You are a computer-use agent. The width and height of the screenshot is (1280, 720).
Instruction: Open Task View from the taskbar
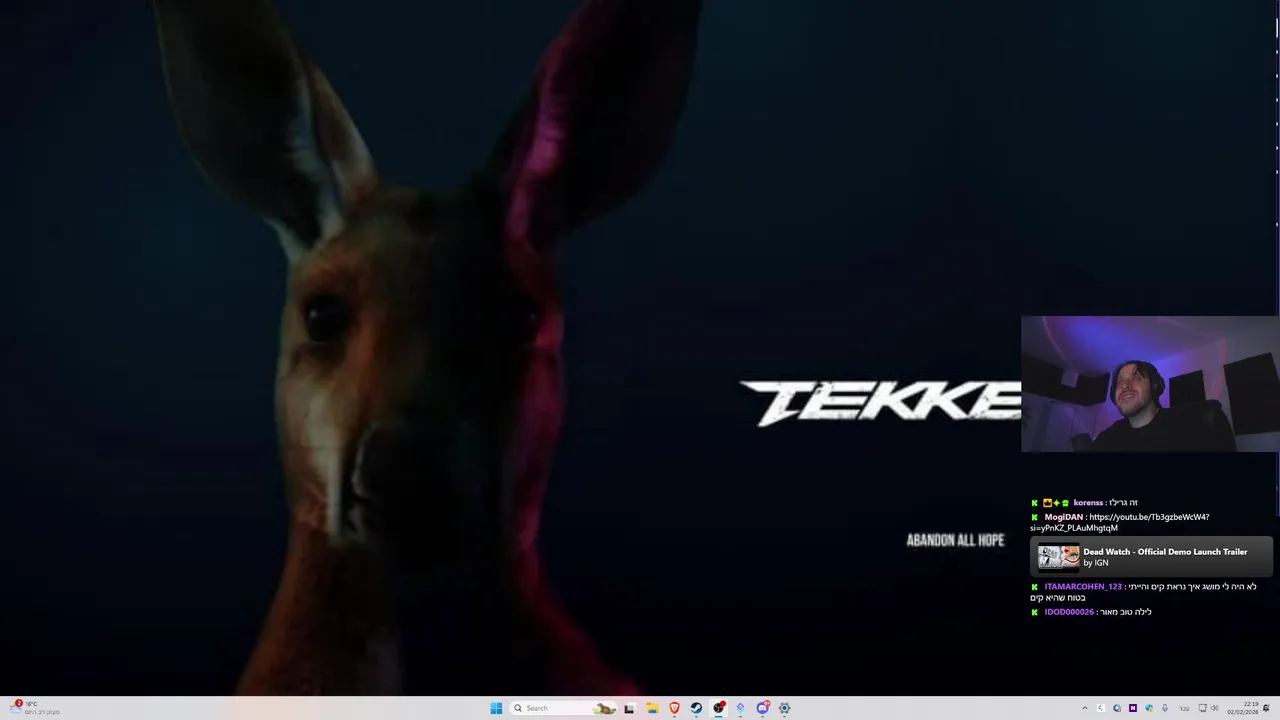[629, 708]
